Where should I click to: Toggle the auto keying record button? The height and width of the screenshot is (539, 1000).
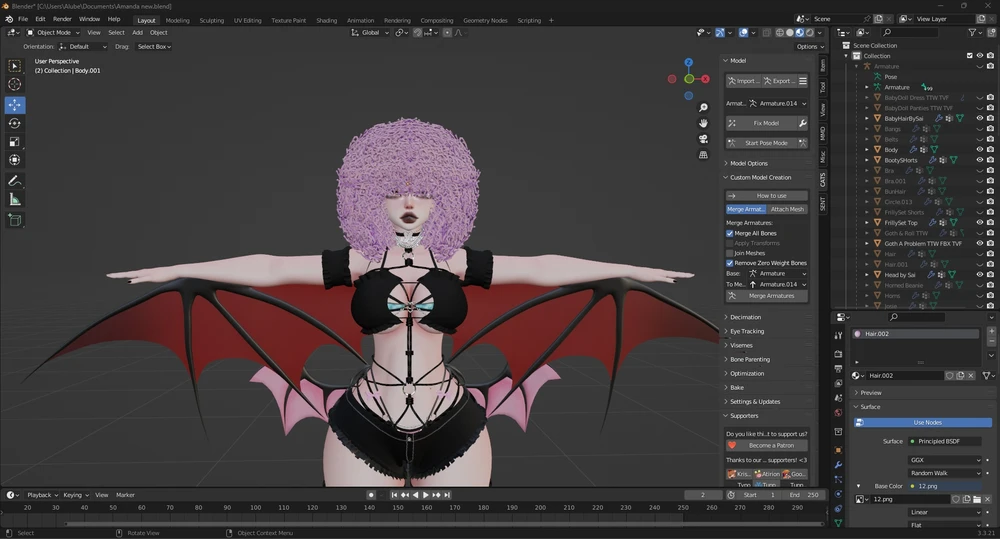(371, 495)
